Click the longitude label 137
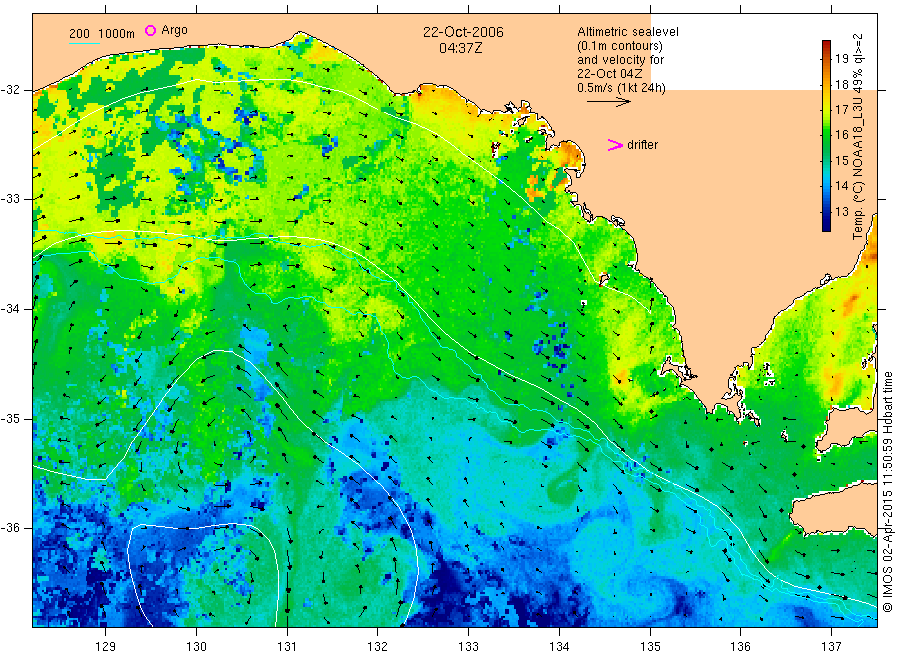The width and height of the screenshot is (900, 660). [x=831, y=646]
